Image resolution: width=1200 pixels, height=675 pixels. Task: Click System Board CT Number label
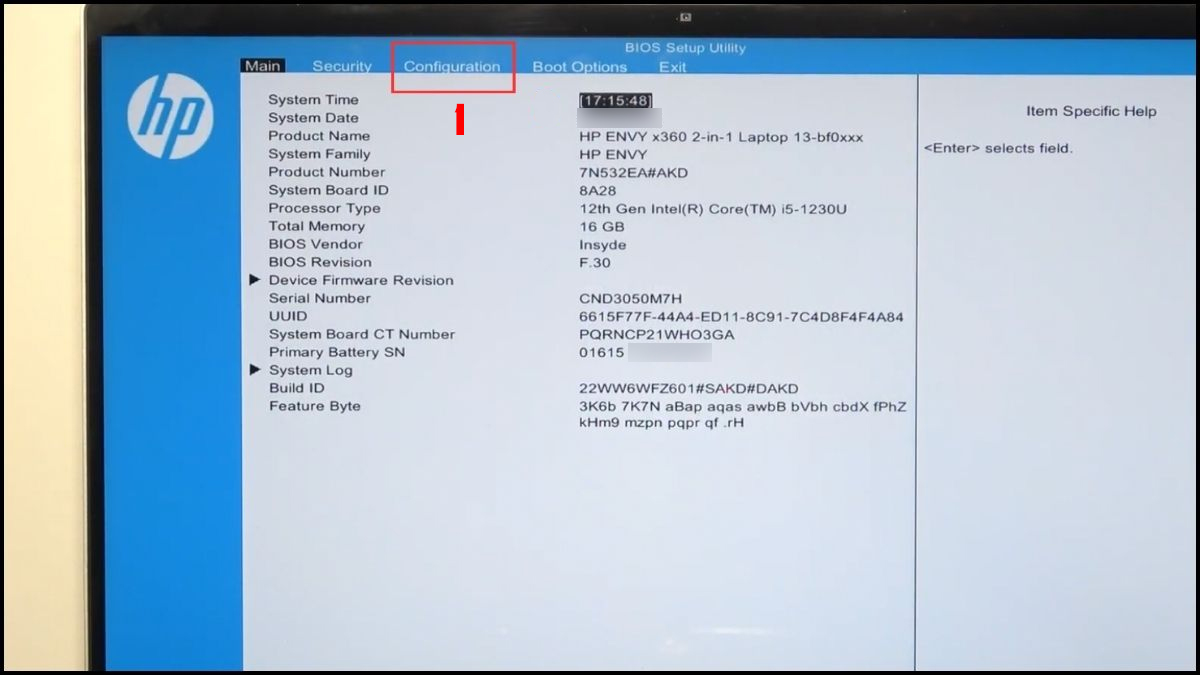(x=361, y=334)
